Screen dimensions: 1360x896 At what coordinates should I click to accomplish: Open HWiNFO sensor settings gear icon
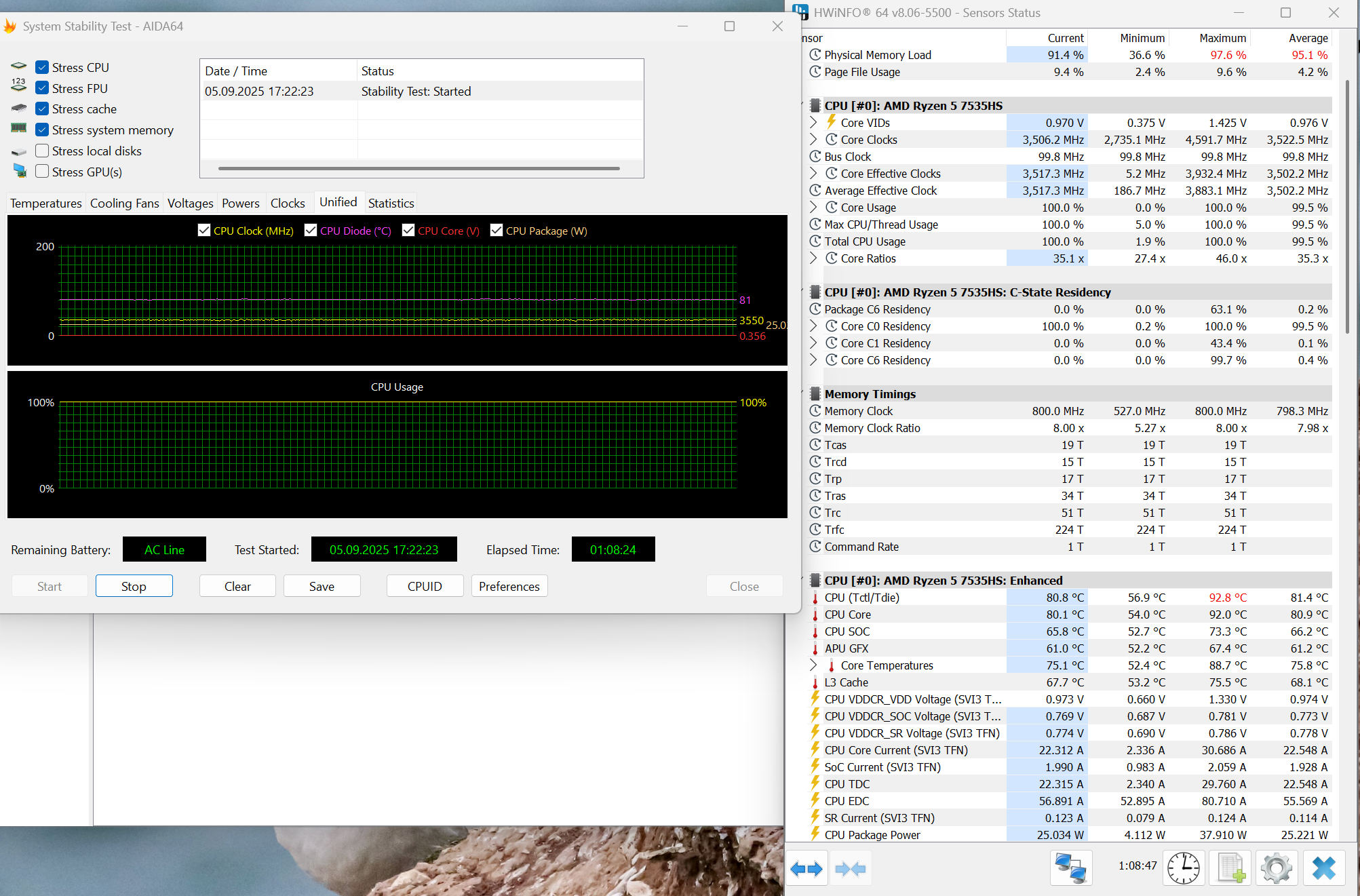[x=1276, y=868]
